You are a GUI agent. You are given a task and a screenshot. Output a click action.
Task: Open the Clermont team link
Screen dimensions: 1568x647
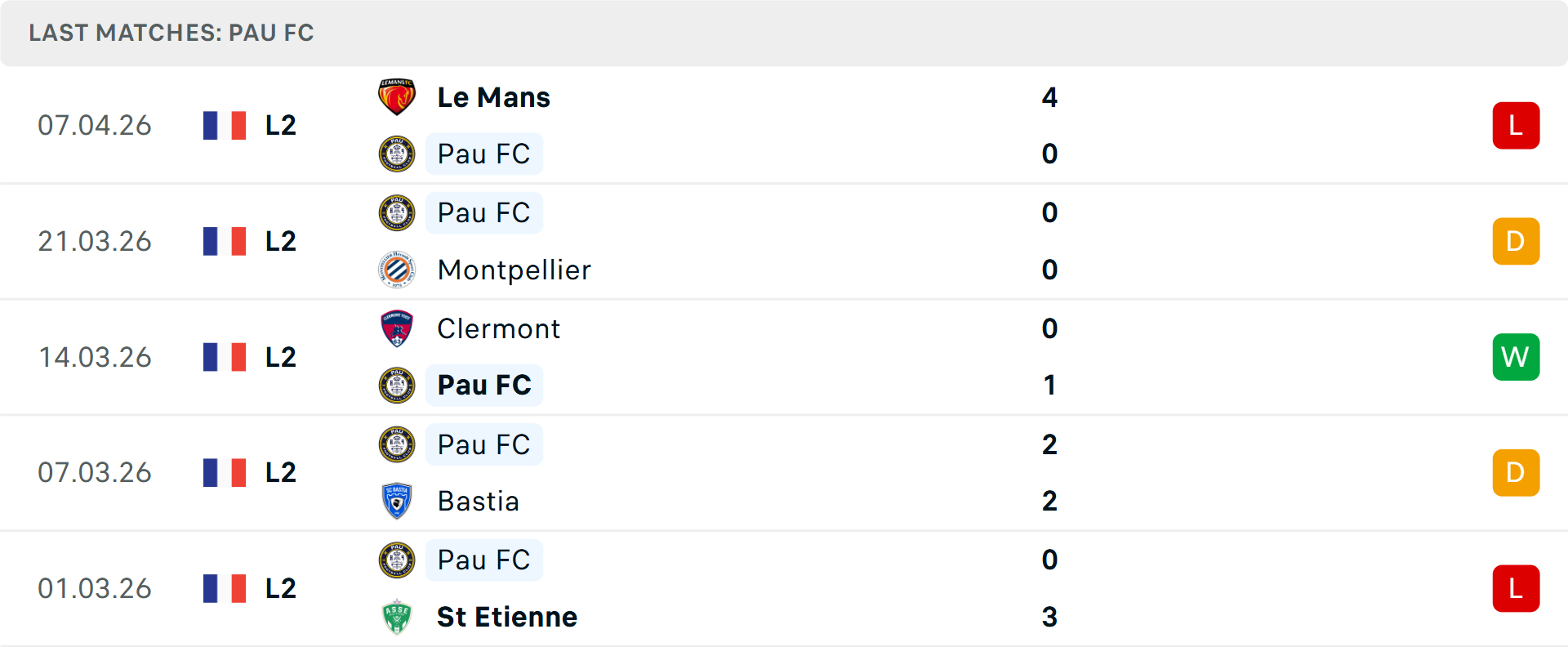[498, 328]
